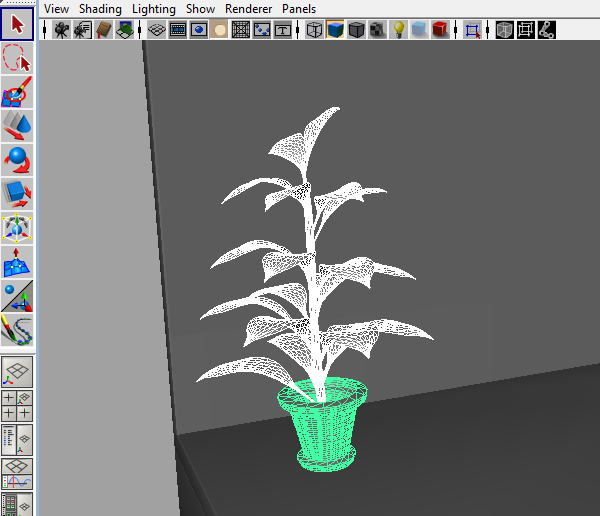Toggle the Resolution Gate display
This screenshot has width=600, height=516.
click(x=199, y=29)
